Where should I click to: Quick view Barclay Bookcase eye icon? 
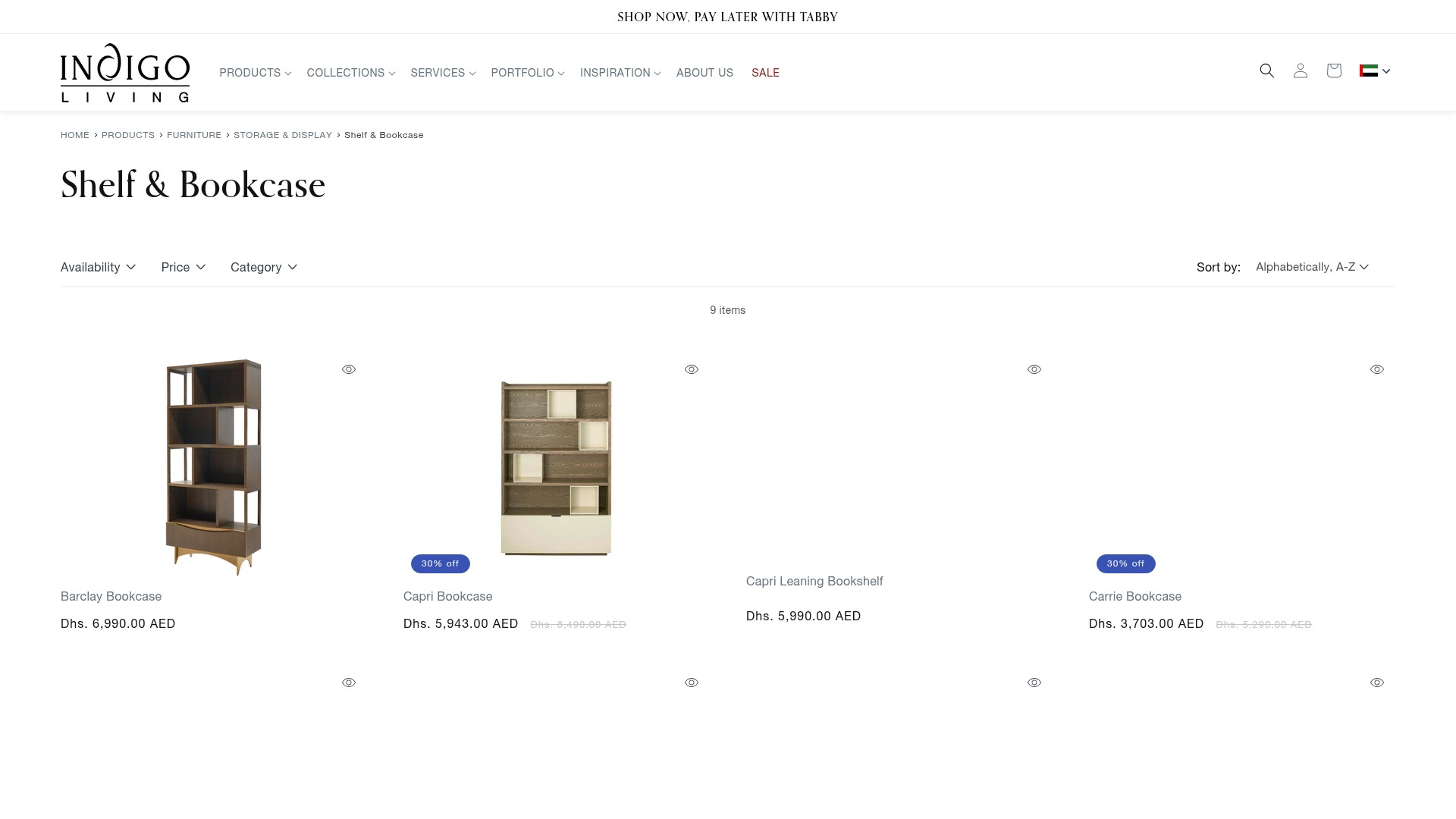click(349, 369)
